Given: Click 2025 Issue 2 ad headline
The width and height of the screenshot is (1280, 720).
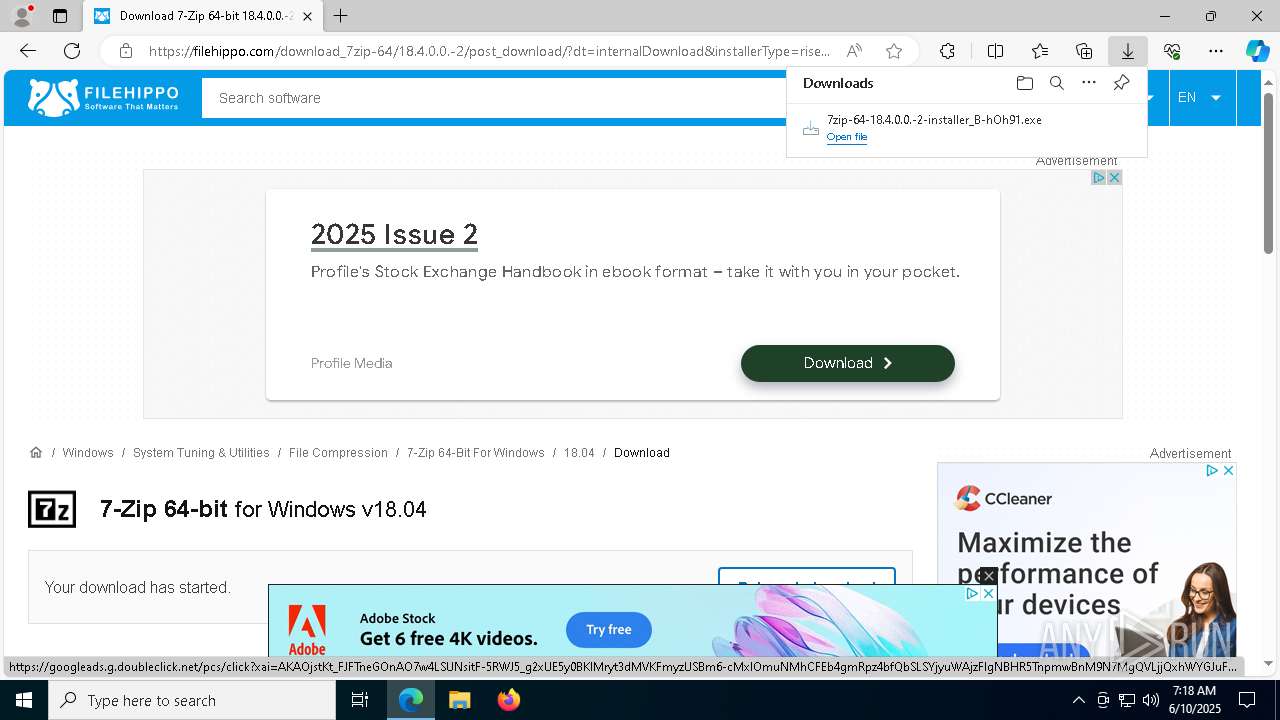Looking at the screenshot, I should pos(394,234).
